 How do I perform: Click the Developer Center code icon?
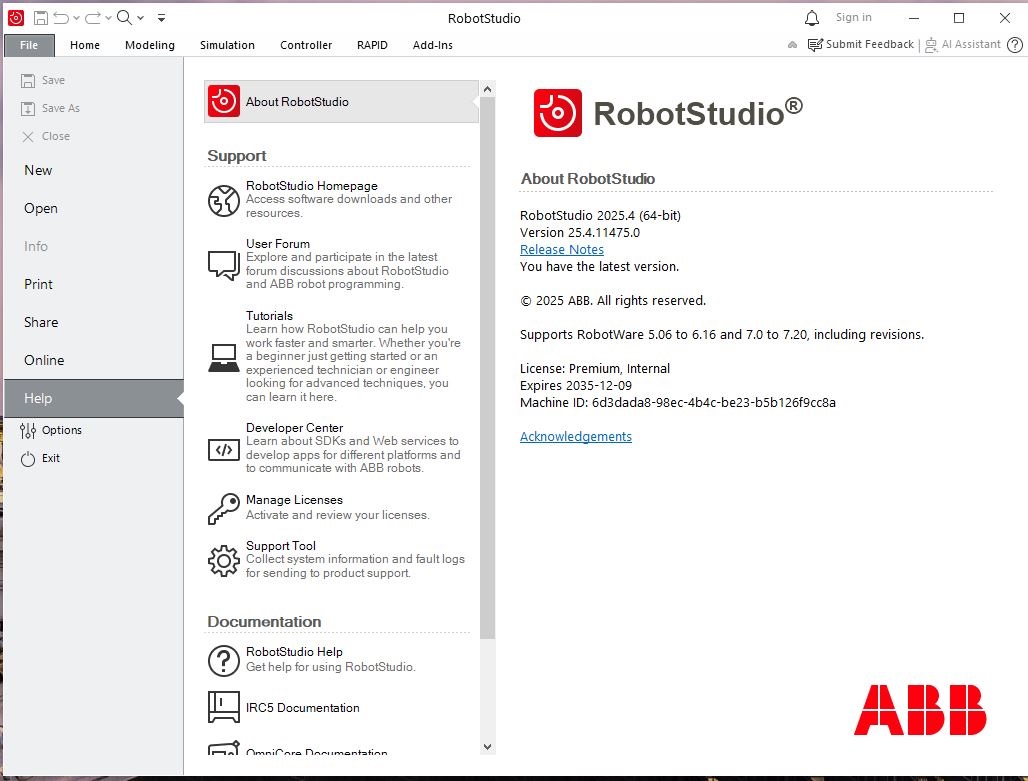click(224, 449)
